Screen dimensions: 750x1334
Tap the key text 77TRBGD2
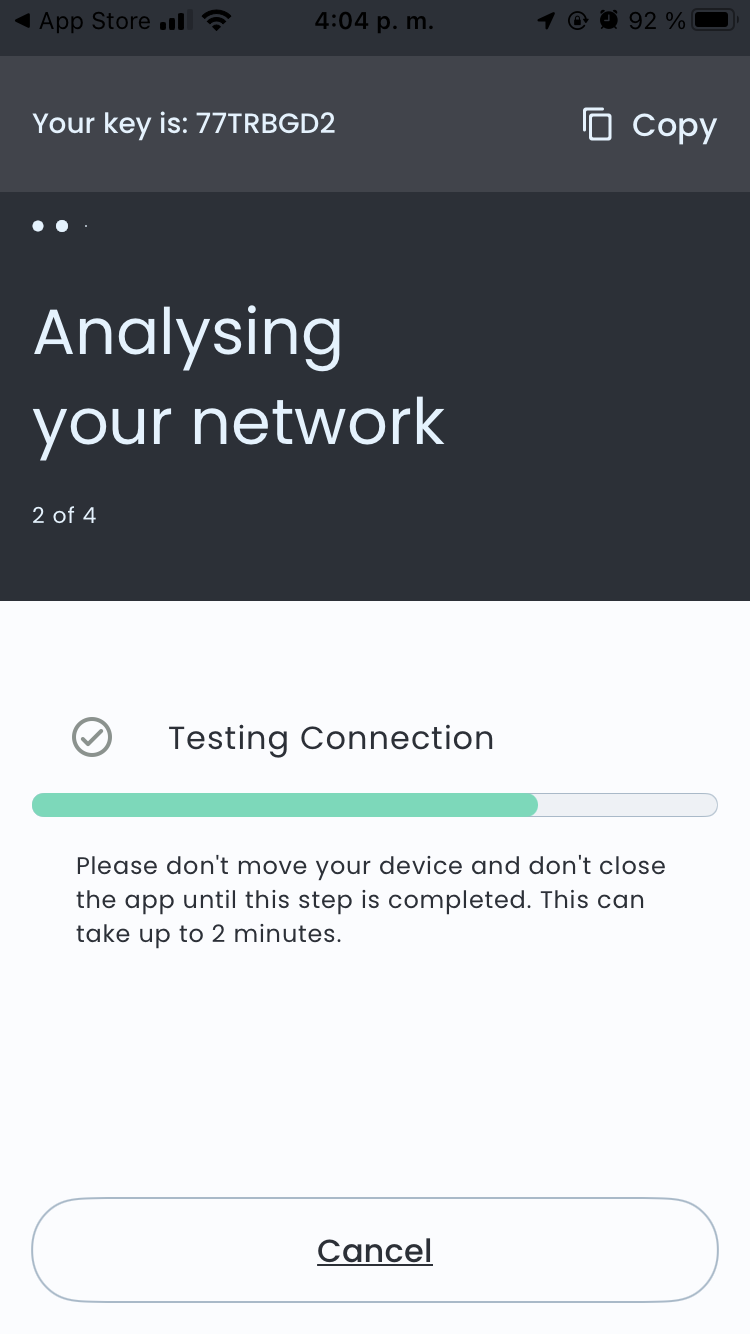coord(266,124)
